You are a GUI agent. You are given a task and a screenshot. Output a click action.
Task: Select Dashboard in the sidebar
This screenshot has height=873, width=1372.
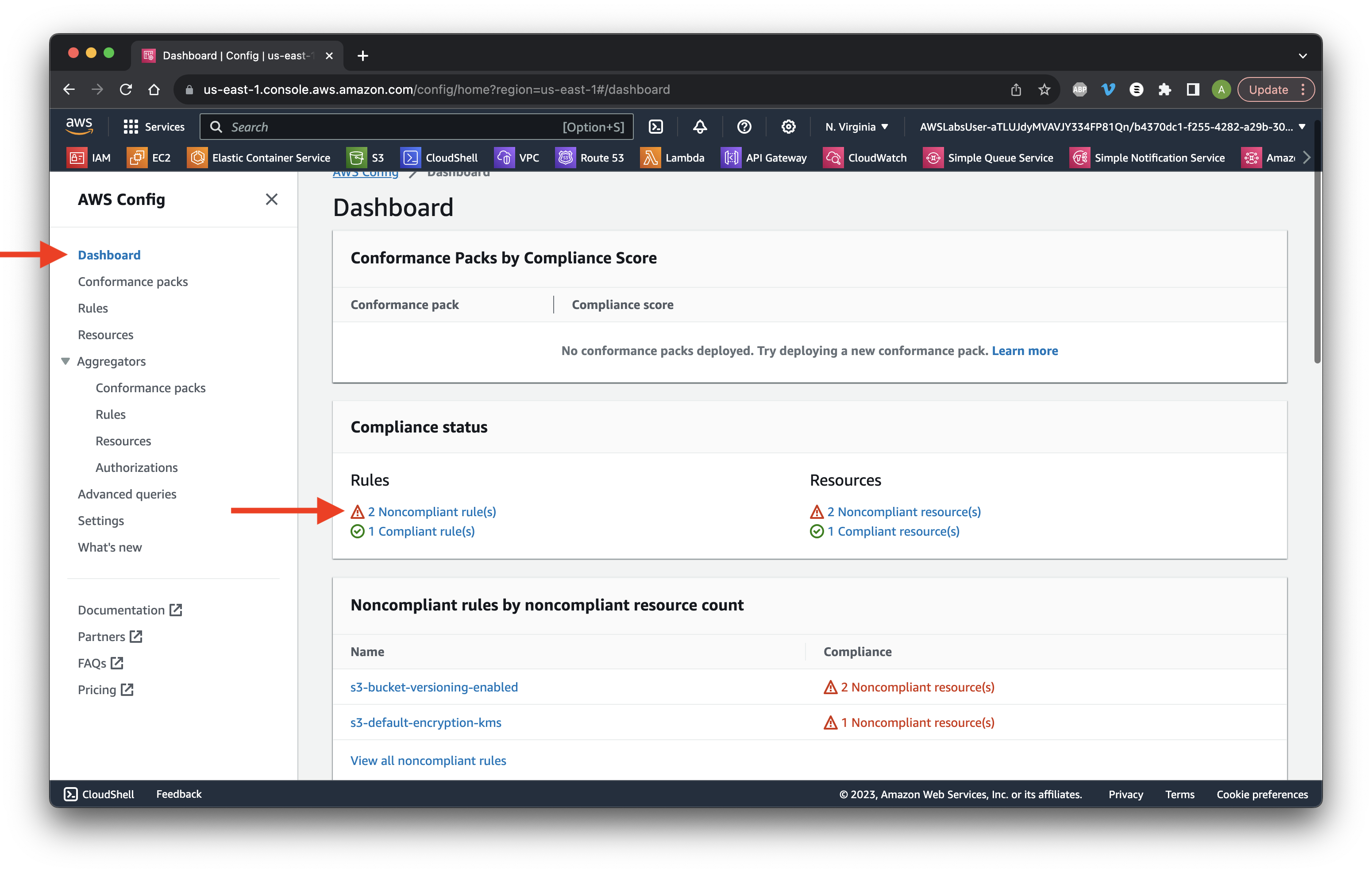pos(109,255)
